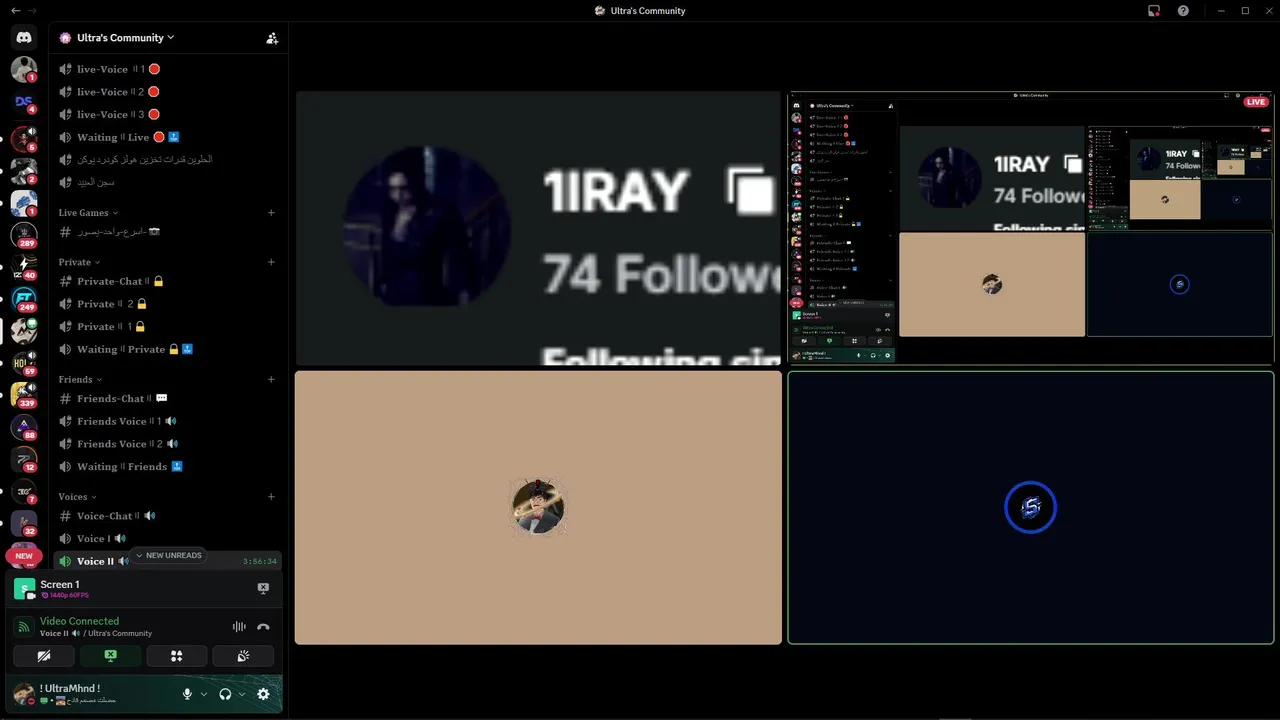Disconnect from voice with hang-up icon

(263, 627)
